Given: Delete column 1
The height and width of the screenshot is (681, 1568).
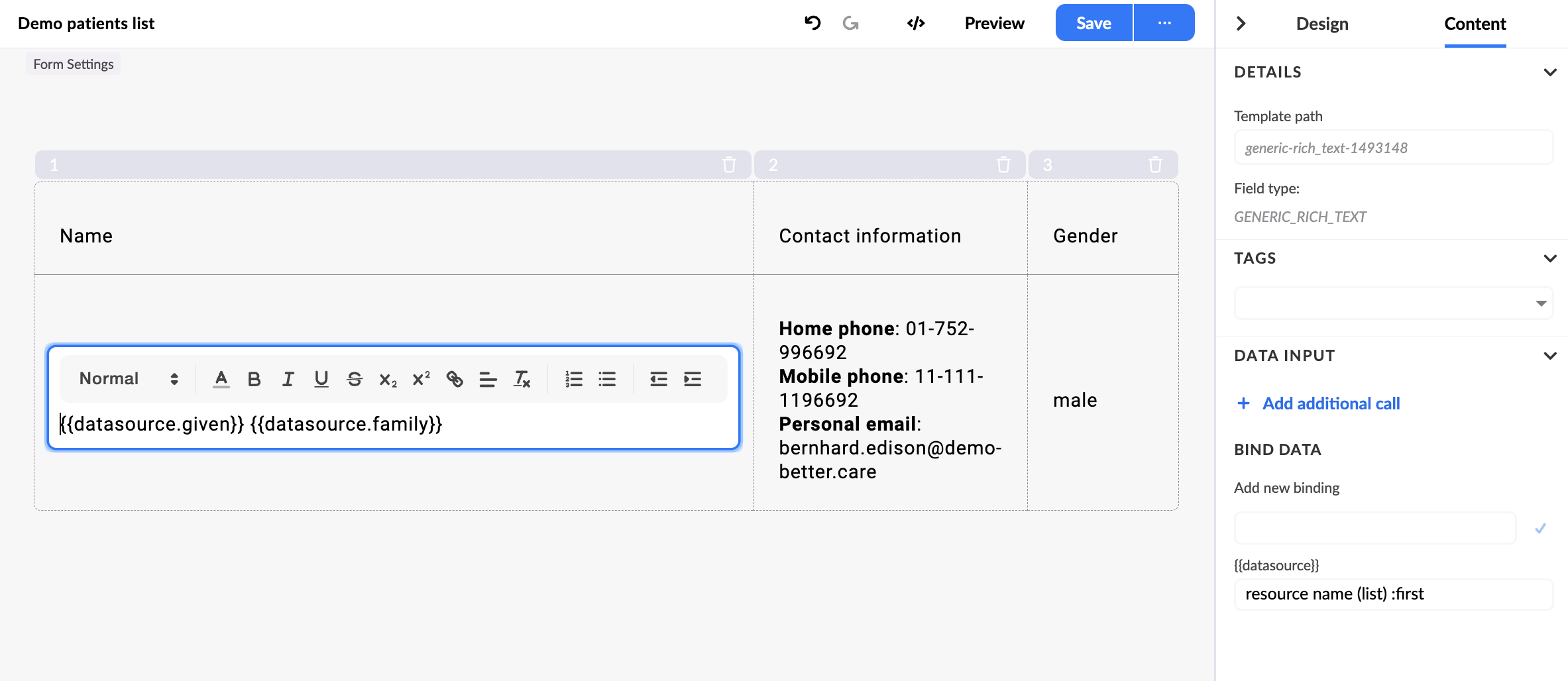Looking at the screenshot, I should [729, 164].
